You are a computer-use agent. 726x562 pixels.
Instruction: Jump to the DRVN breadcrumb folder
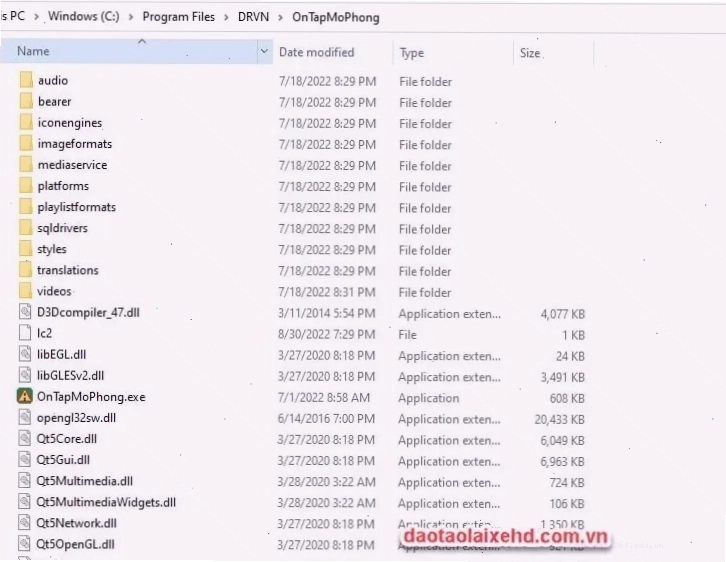point(253,17)
